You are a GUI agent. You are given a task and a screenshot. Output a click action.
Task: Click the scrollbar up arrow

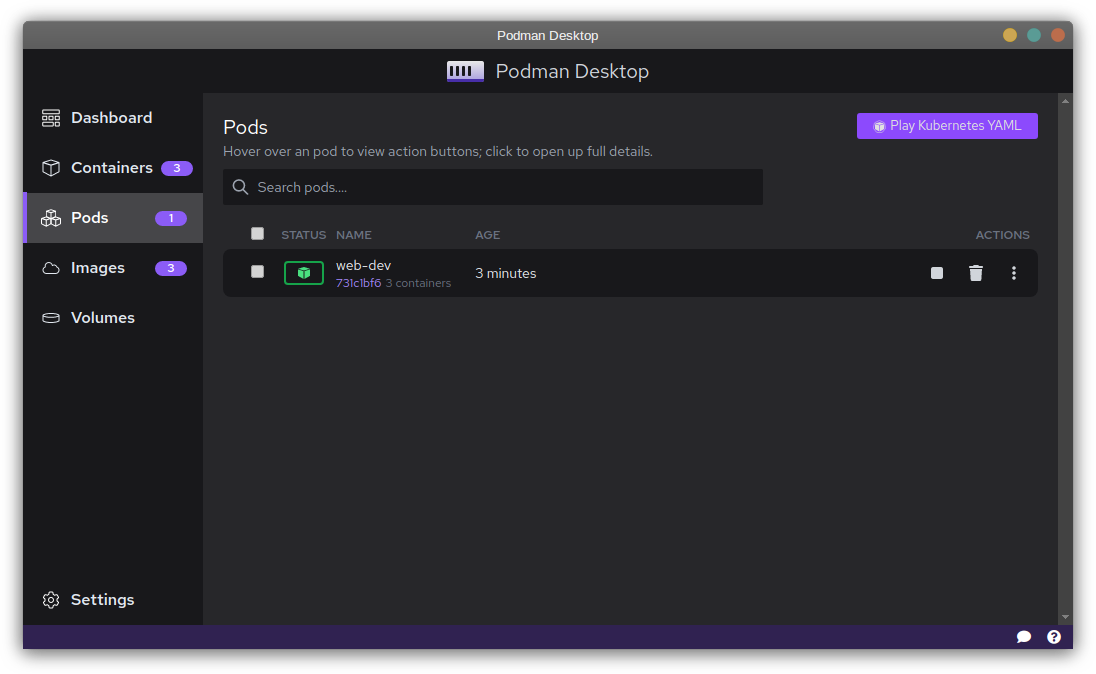[x=1065, y=101]
